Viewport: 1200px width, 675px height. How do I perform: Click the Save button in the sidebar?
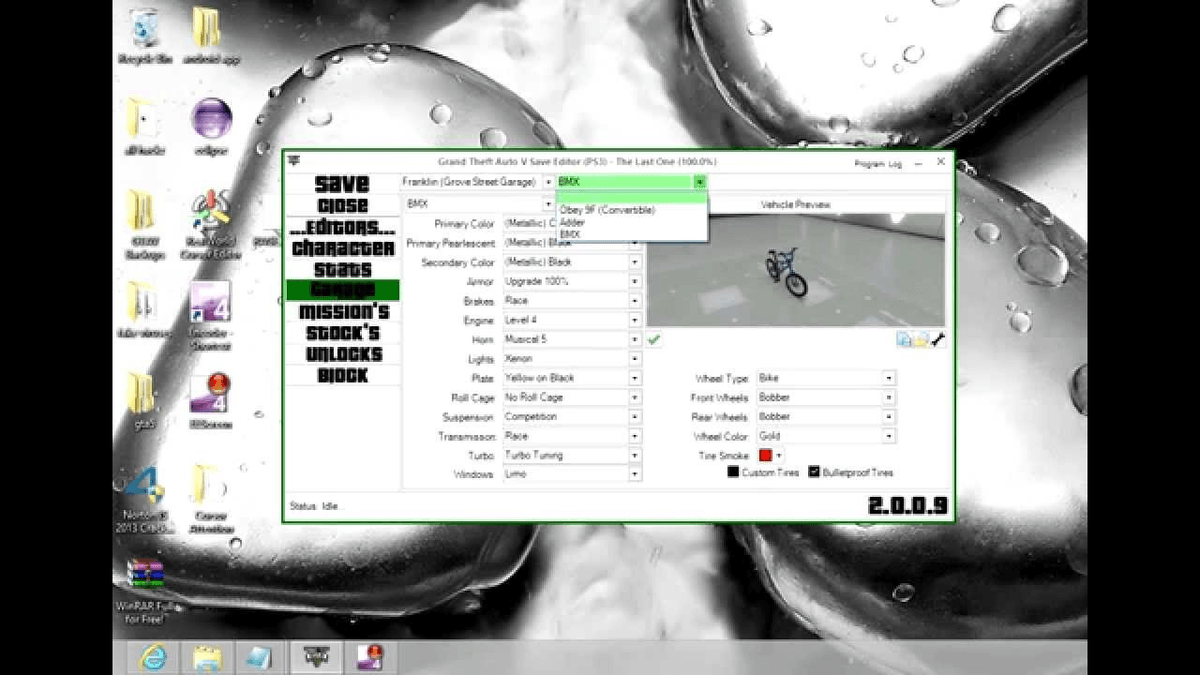(343, 184)
